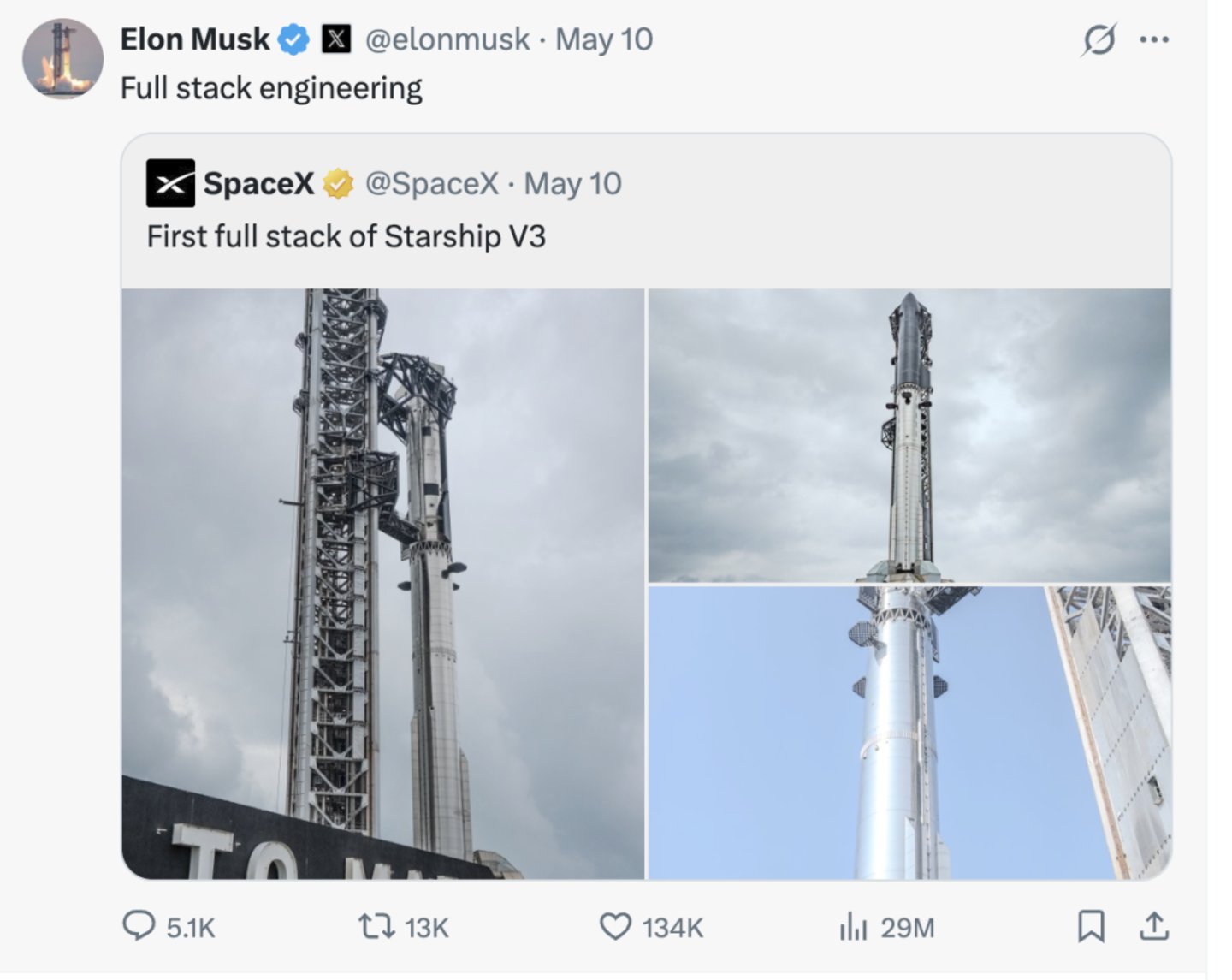
Task: Click SpaceX gold verified badge
Action: pos(338,184)
